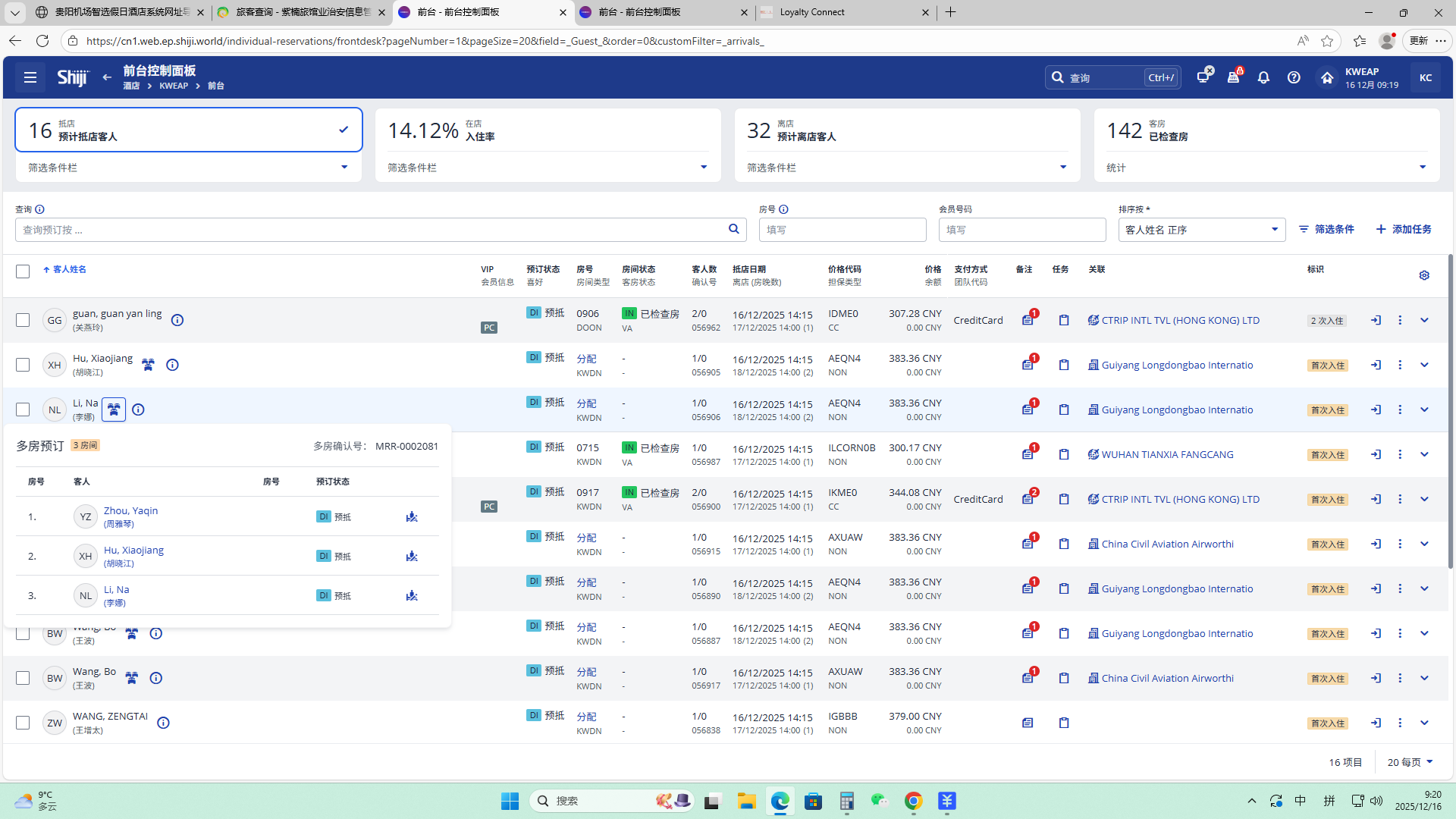Viewport: 1456px width, 819px height.
Task: Open multi-room icon next to Hu, Xiaojiang
Action: pyautogui.click(x=148, y=365)
